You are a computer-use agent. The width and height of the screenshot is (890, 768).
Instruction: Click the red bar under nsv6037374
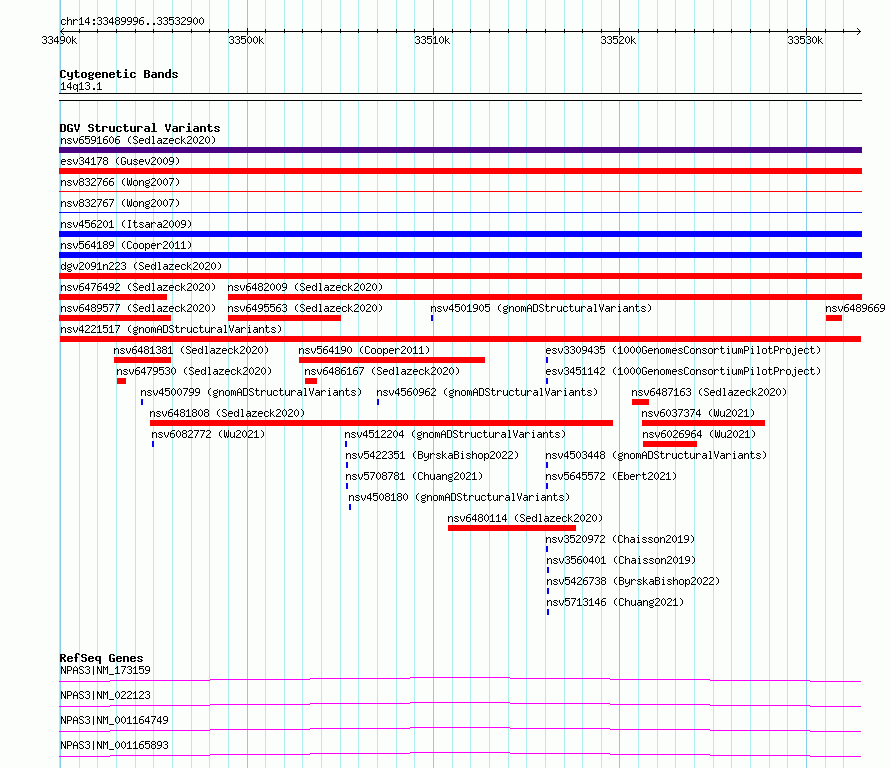pos(703,423)
